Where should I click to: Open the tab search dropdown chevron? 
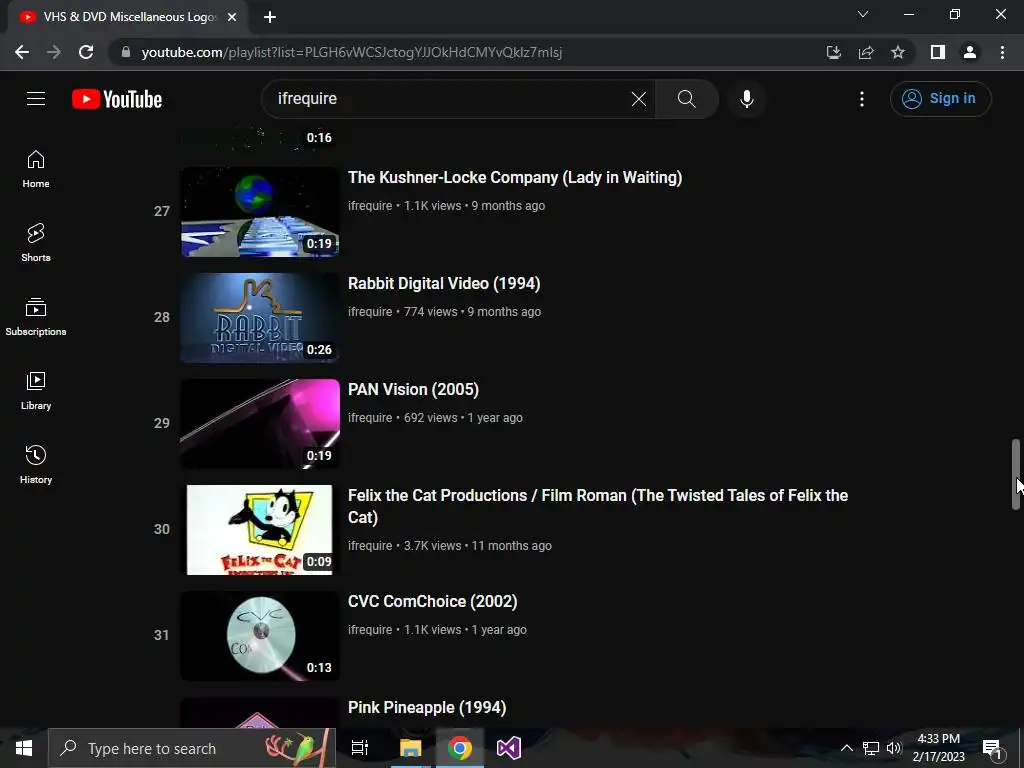pos(863,14)
